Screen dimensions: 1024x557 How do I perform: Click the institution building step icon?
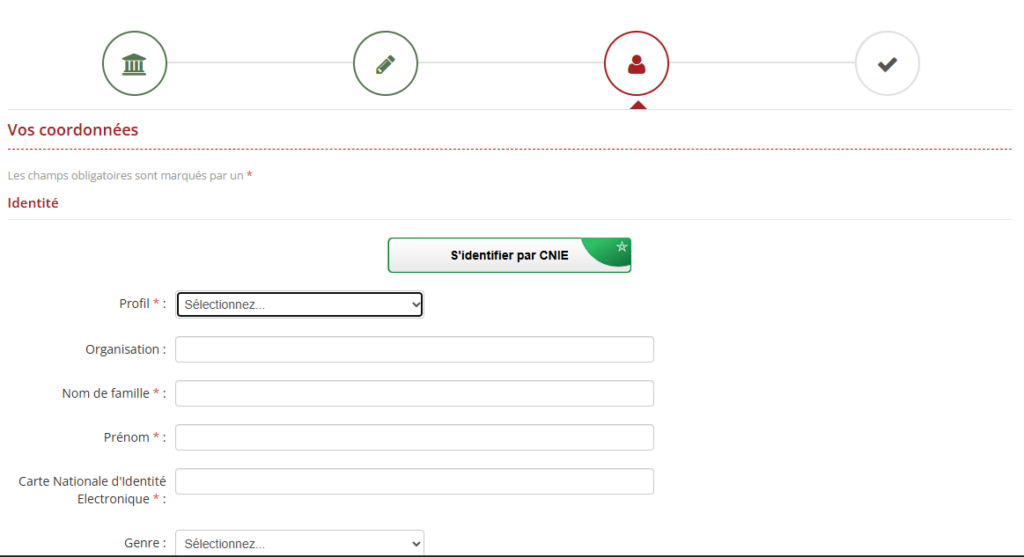134,64
